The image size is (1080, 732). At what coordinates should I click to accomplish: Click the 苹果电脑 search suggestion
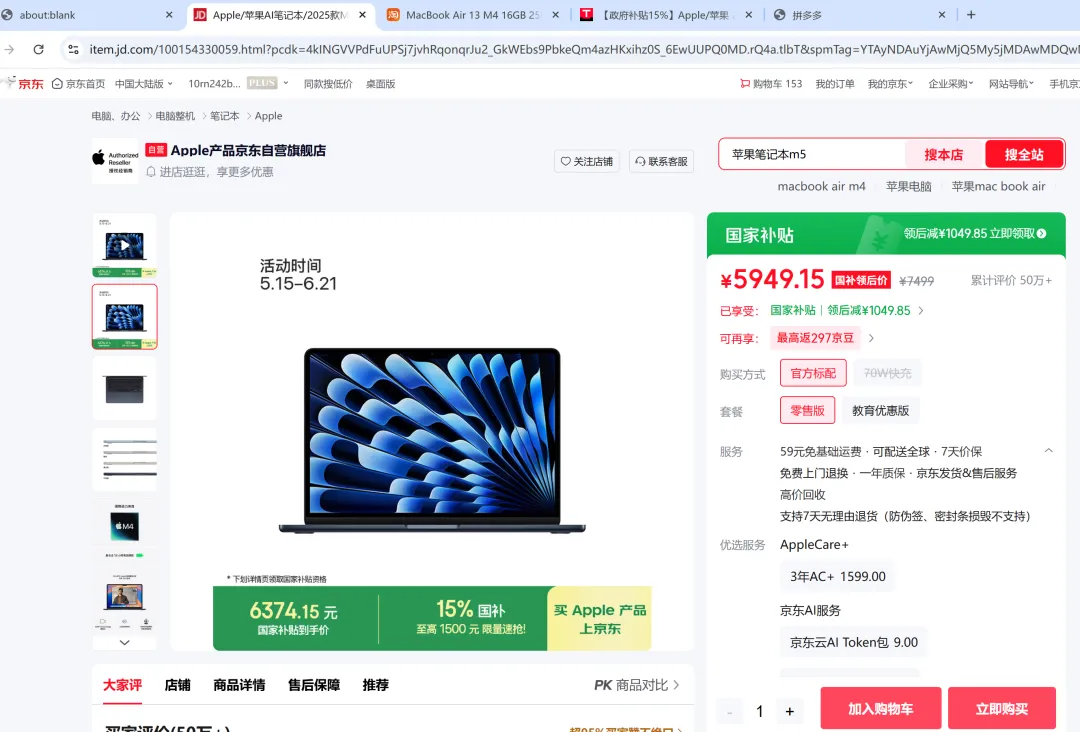tap(908, 186)
